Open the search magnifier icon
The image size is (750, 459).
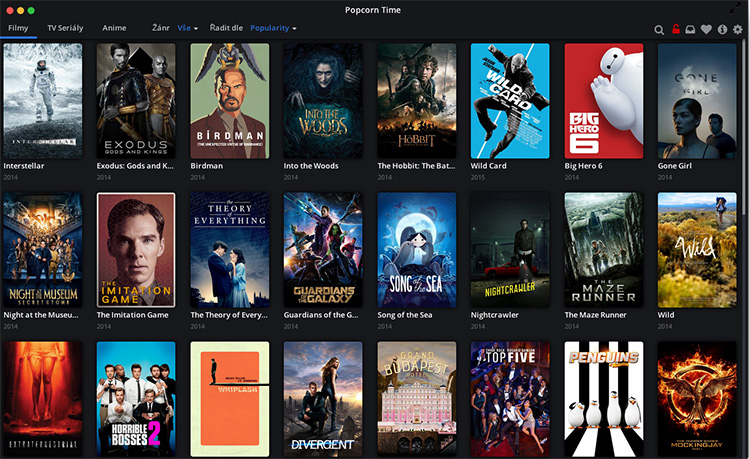tap(659, 30)
